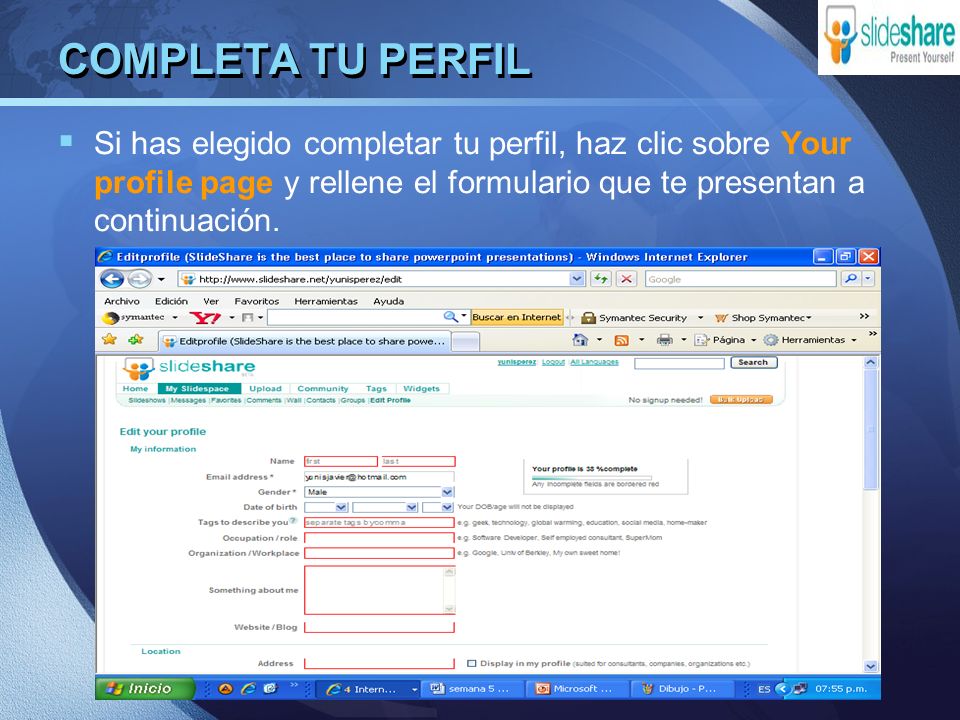Click the Refresh page icon
Viewport: 960px width, 720px height.
click(601, 279)
